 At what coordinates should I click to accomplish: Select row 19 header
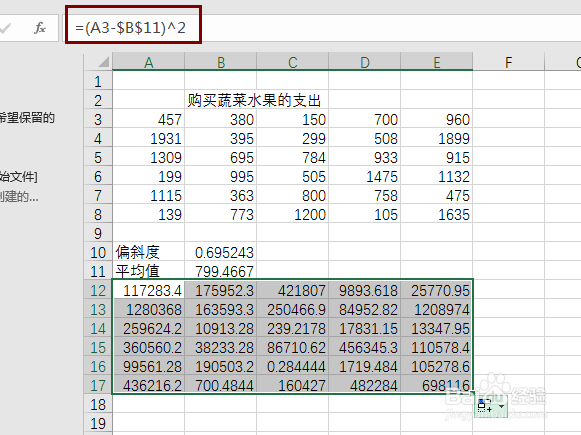point(98,423)
